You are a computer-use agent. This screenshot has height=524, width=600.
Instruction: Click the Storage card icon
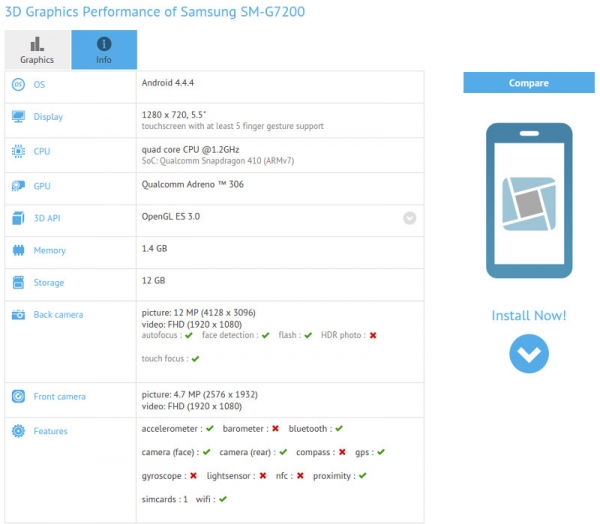[x=18, y=282]
